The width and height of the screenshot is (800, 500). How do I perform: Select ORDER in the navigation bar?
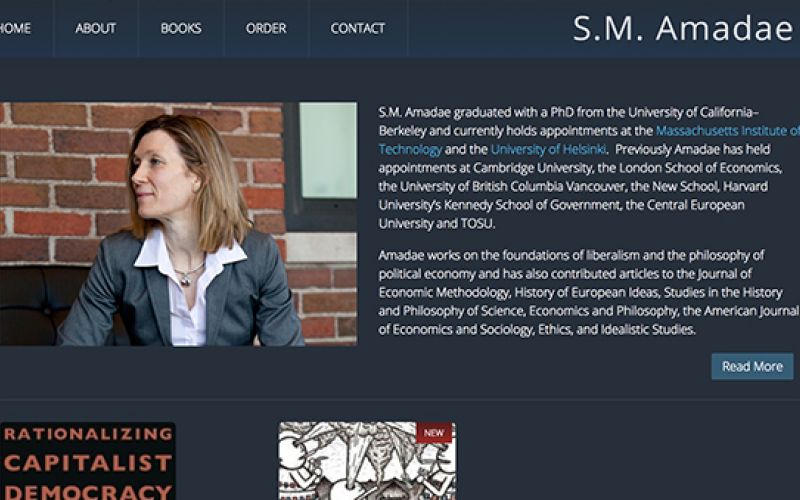[266, 28]
